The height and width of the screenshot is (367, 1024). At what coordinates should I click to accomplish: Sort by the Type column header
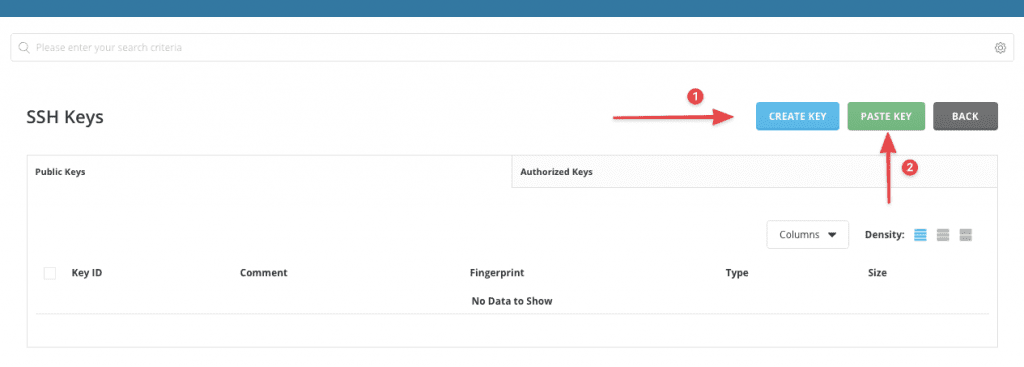(x=737, y=273)
